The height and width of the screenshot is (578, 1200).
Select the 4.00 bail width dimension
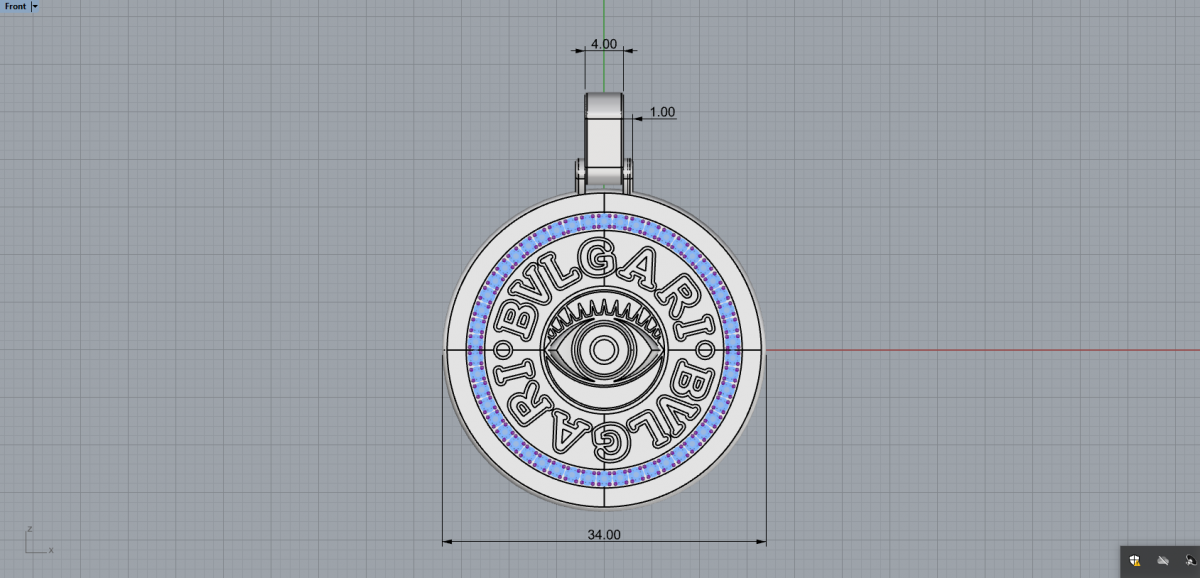(604, 45)
